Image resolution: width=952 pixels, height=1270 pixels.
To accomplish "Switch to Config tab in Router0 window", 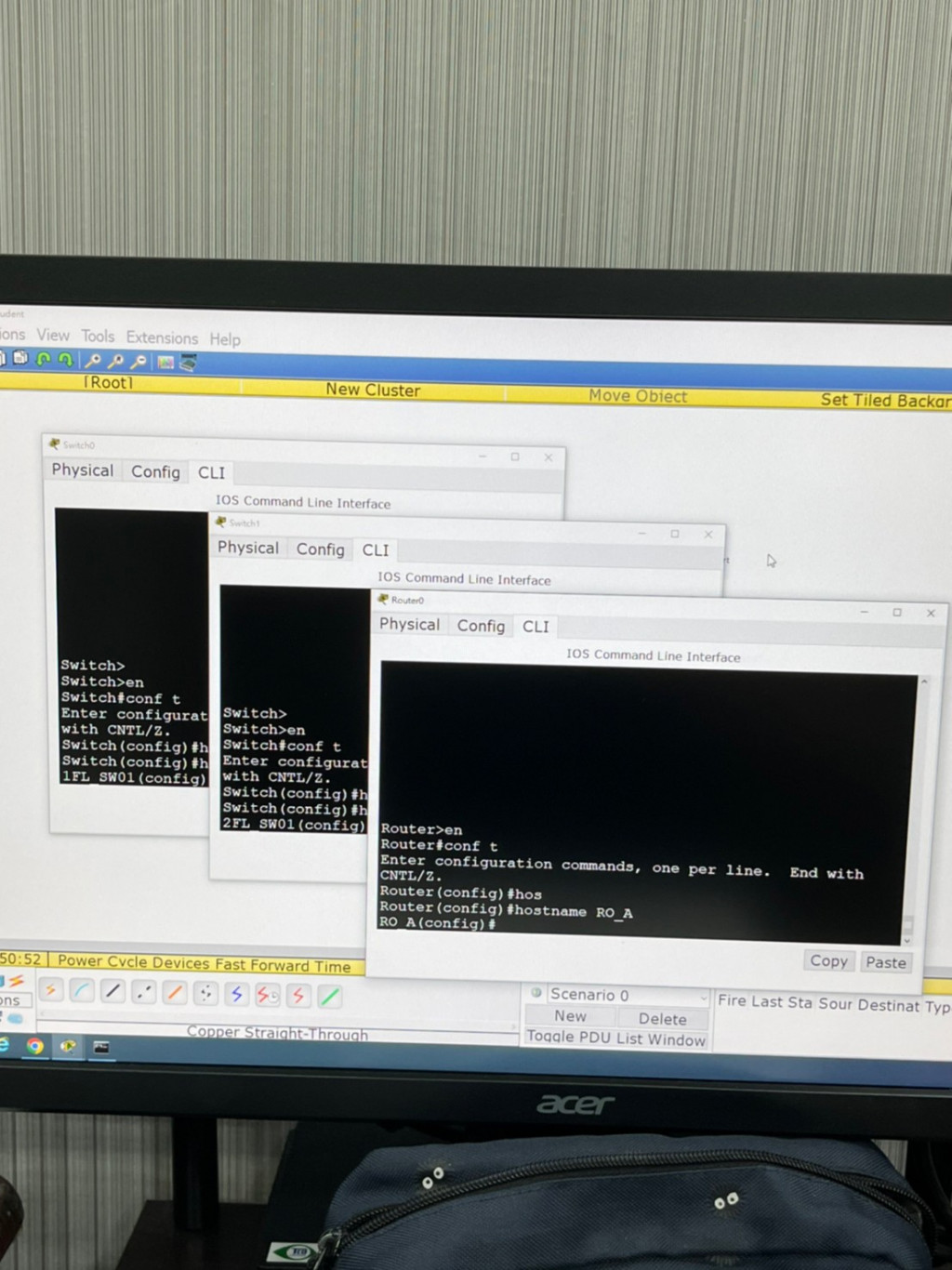I will [x=481, y=626].
